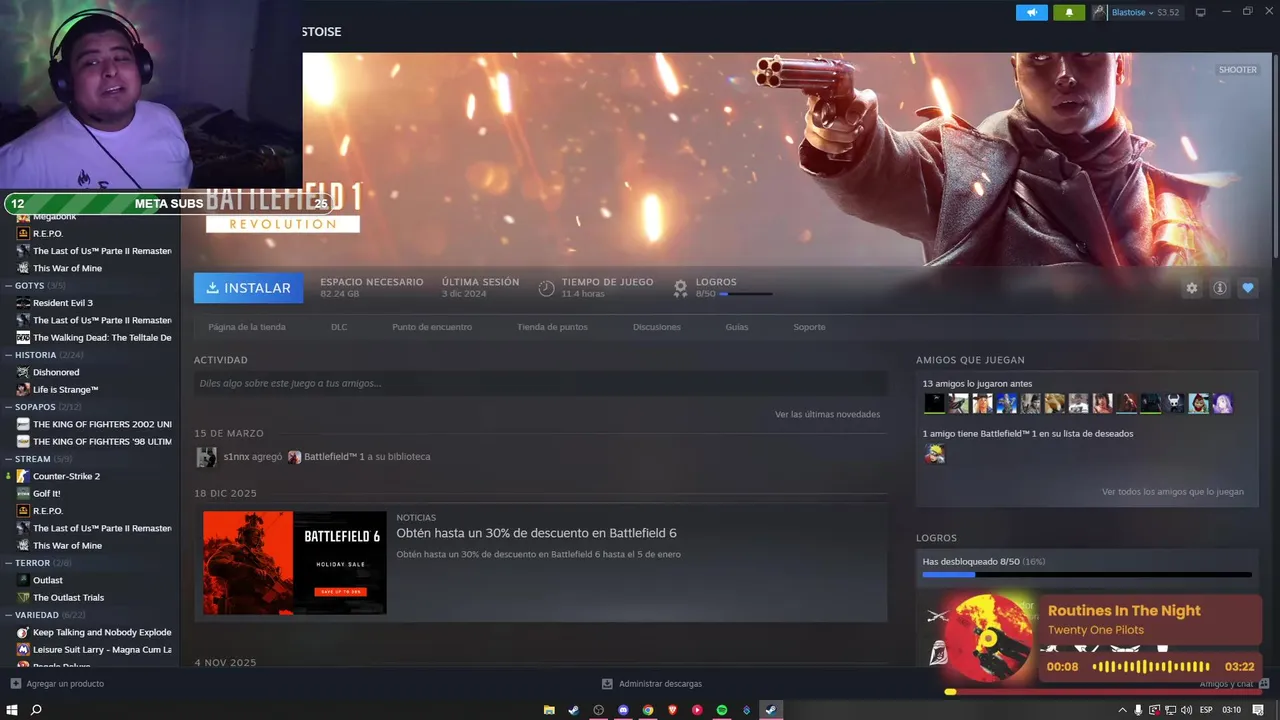Viewport: 1280px width, 720px height.
Task: Go to the Punto de encuentro tab
Action: [x=432, y=327]
